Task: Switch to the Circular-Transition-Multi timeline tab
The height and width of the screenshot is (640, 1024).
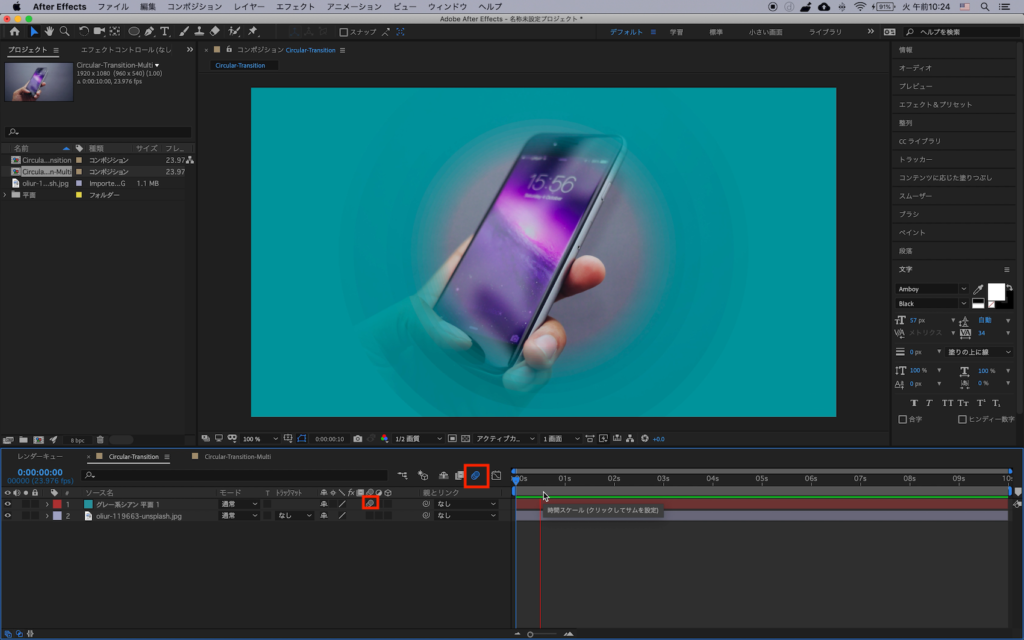Action: pos(237,456)
